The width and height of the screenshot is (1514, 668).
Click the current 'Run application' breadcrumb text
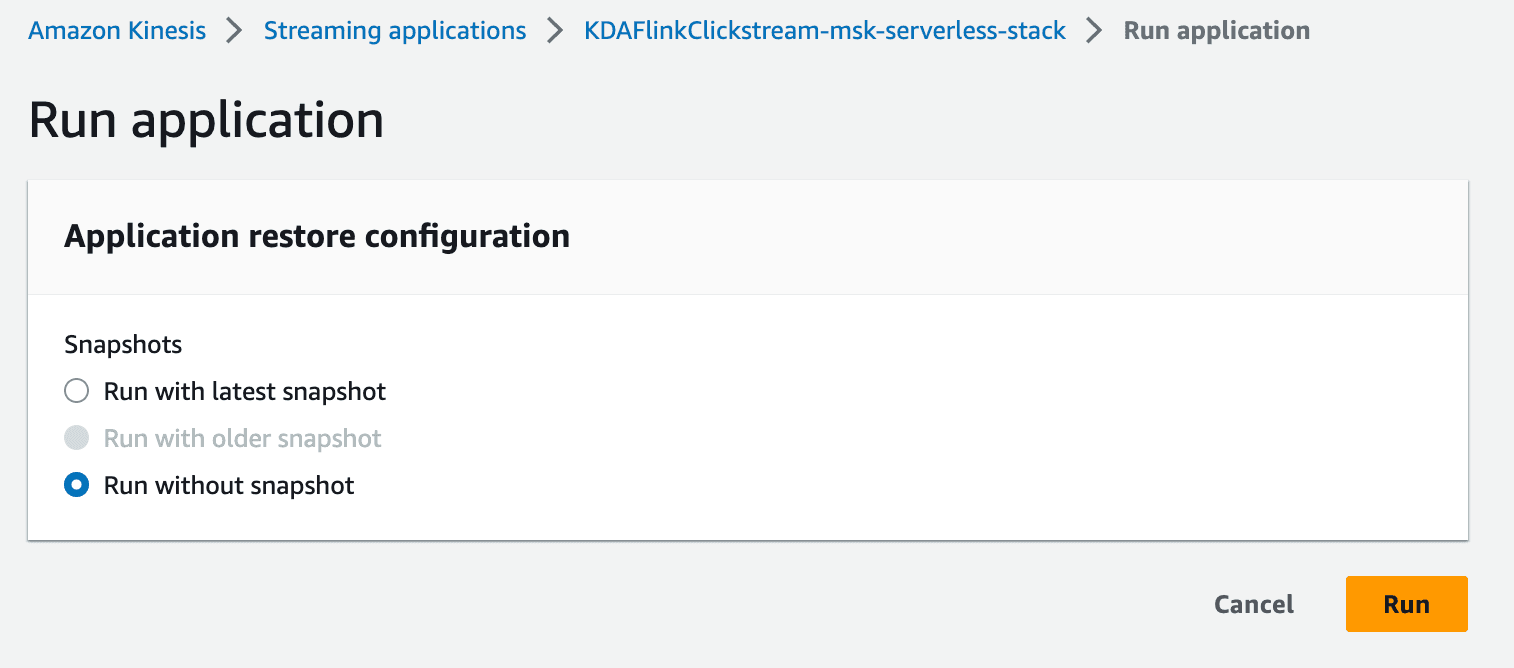(1217, 30)
